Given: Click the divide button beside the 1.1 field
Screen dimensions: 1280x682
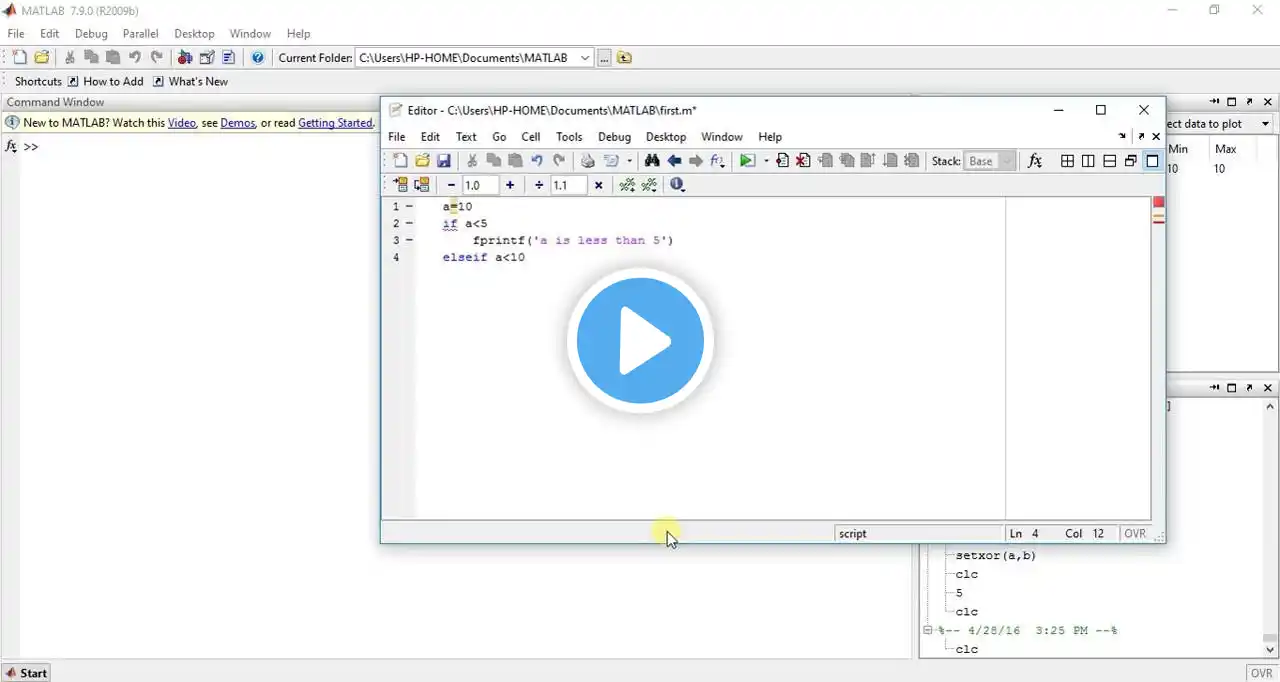Looking at the screenshot, I should [539, 185].
